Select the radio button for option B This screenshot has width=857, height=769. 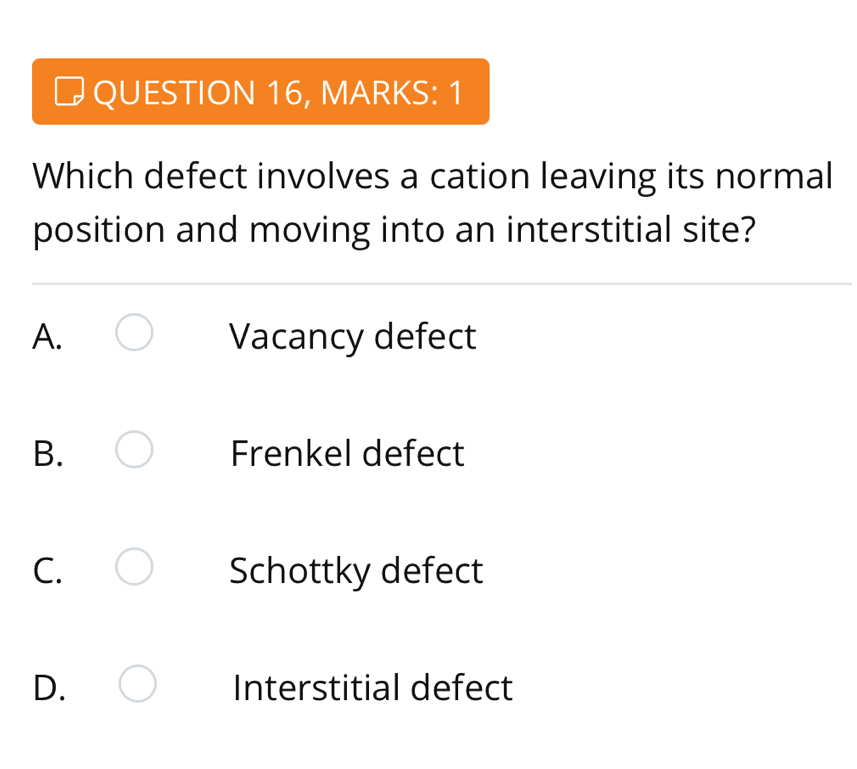(134, 452)
